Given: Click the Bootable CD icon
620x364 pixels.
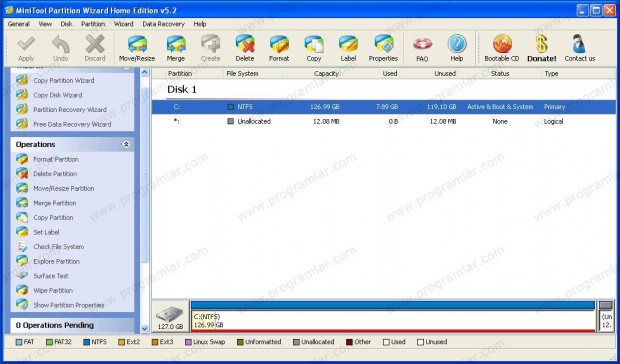Looking at the screenshot, I should point(502,43).
